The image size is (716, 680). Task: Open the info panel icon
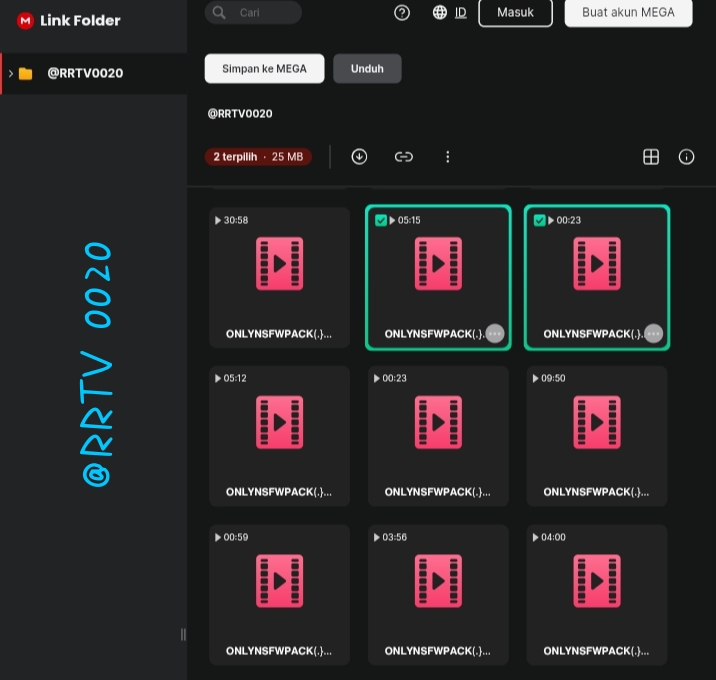click(x=686, y=157)
